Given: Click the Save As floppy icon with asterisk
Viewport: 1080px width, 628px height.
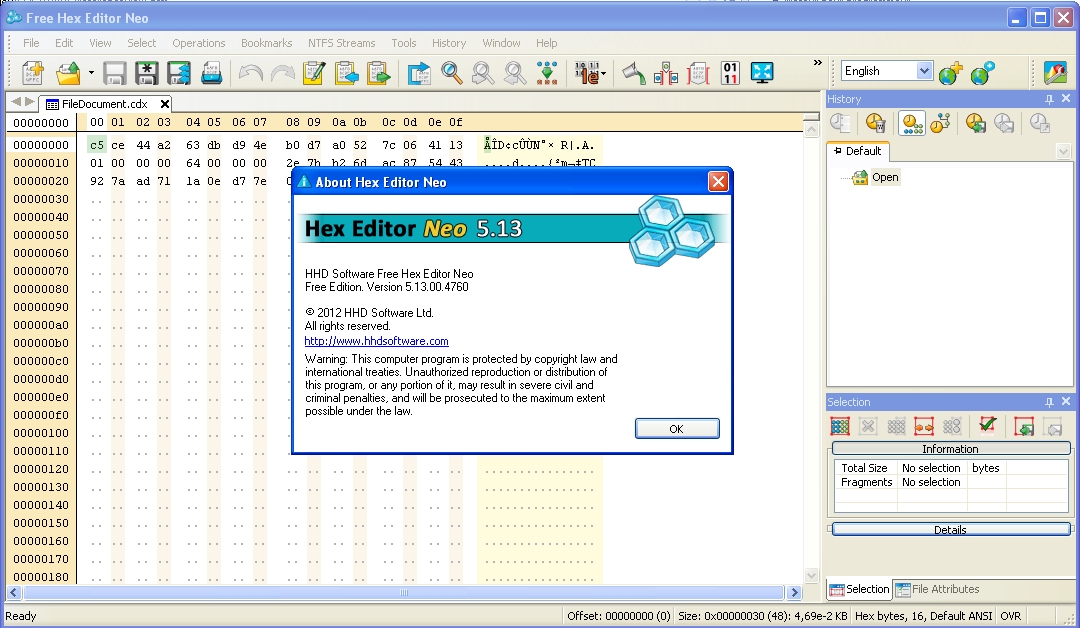Looking at the screenshot, I should (x=146, y=72).
